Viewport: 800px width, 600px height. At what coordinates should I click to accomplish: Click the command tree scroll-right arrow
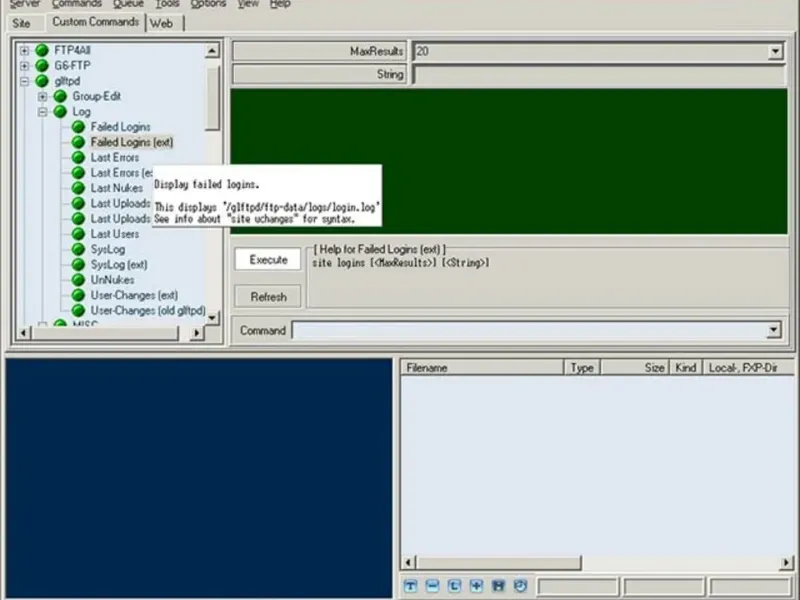pyautogui.click(x=197, y=333)
